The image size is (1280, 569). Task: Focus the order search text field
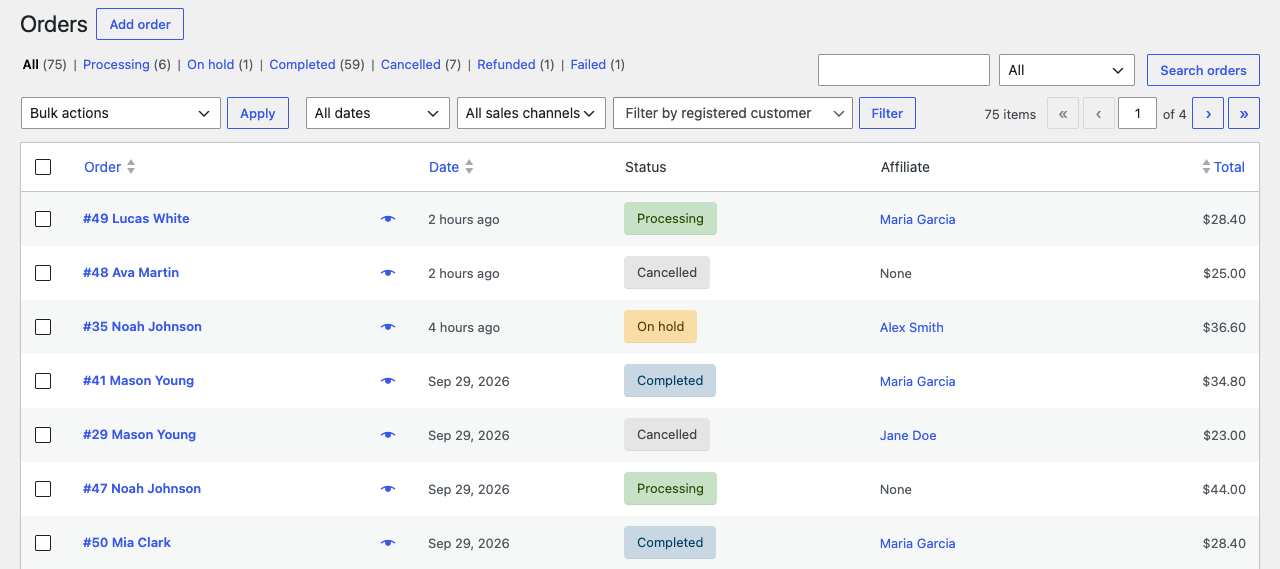tap(904, 70)
